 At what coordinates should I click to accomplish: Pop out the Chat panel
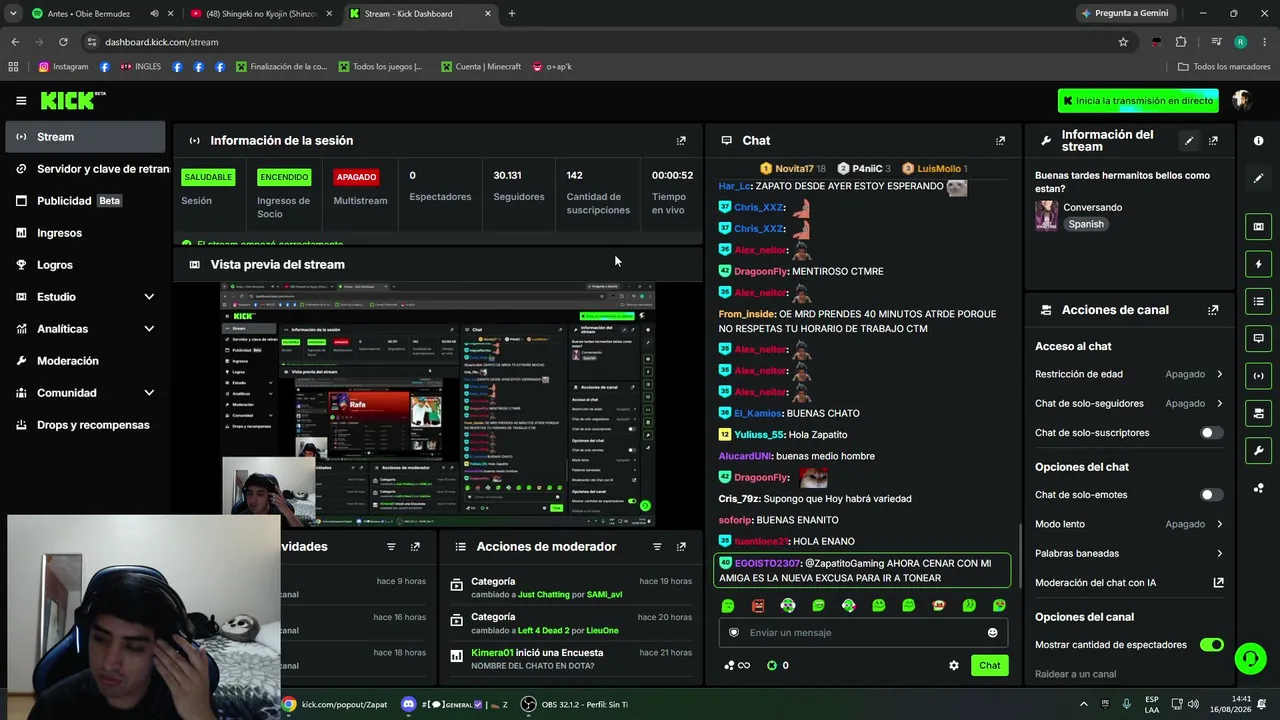coord(1000,141)
